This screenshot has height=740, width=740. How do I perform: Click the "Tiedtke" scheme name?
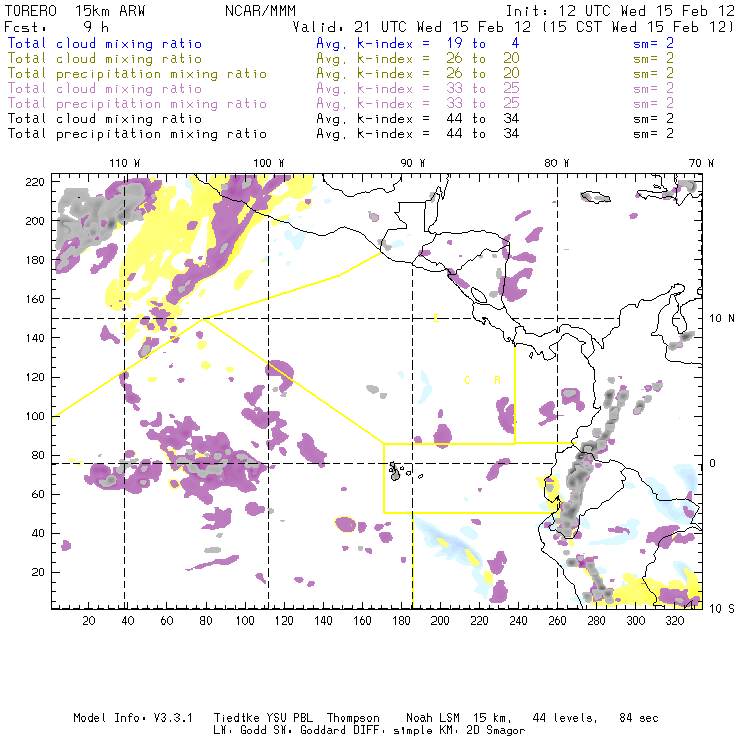tap(236, 718)
